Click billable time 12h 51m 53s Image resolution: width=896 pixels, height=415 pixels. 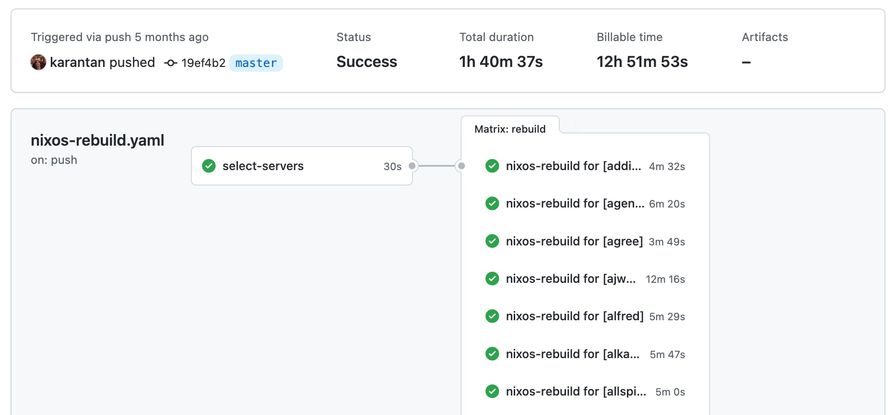642,62
